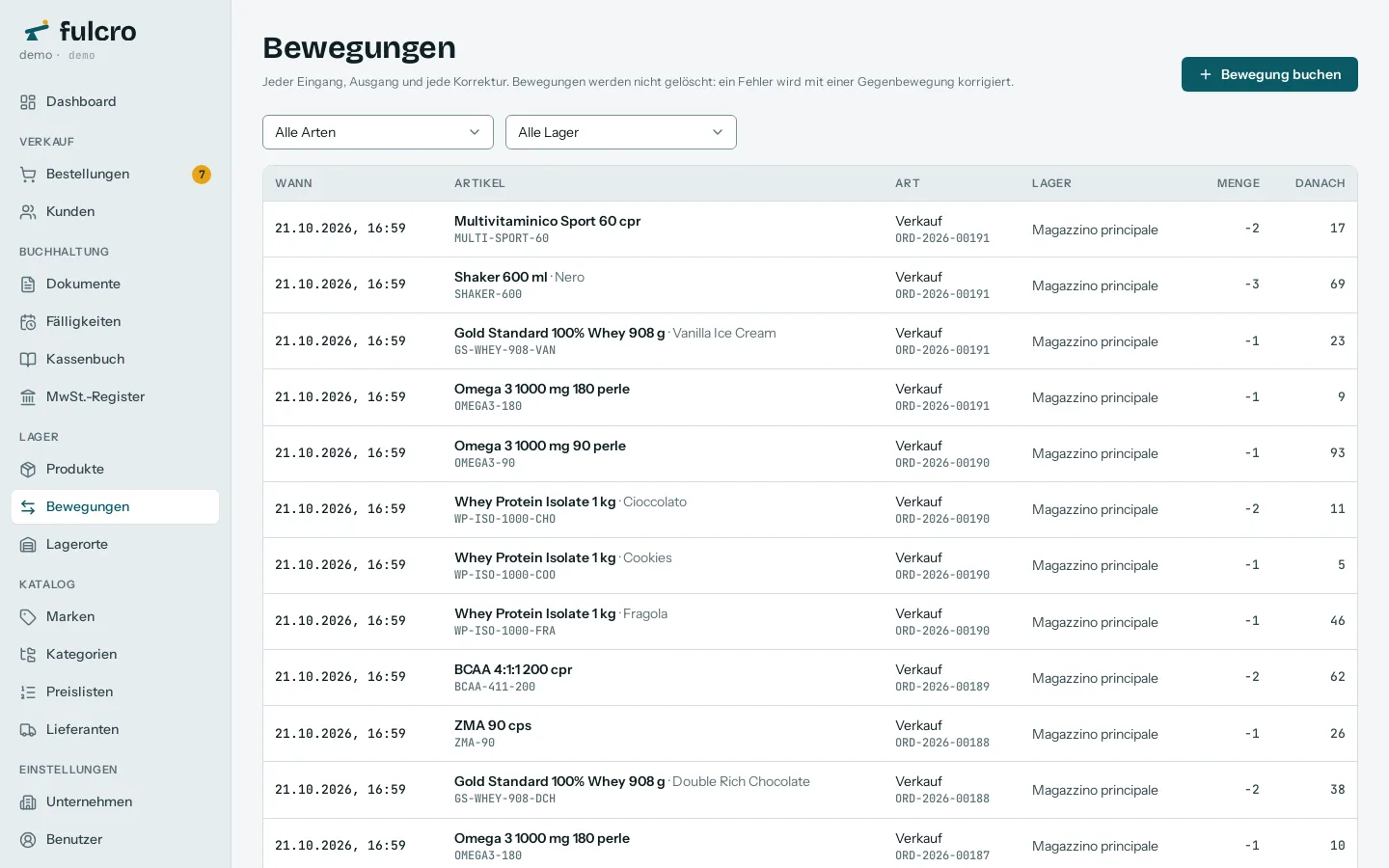Image resolution: width=1389 pixels, height=868 pixels.
Task: Click the orange 7 badge on Bestellungen
Action: pos(202,175)
